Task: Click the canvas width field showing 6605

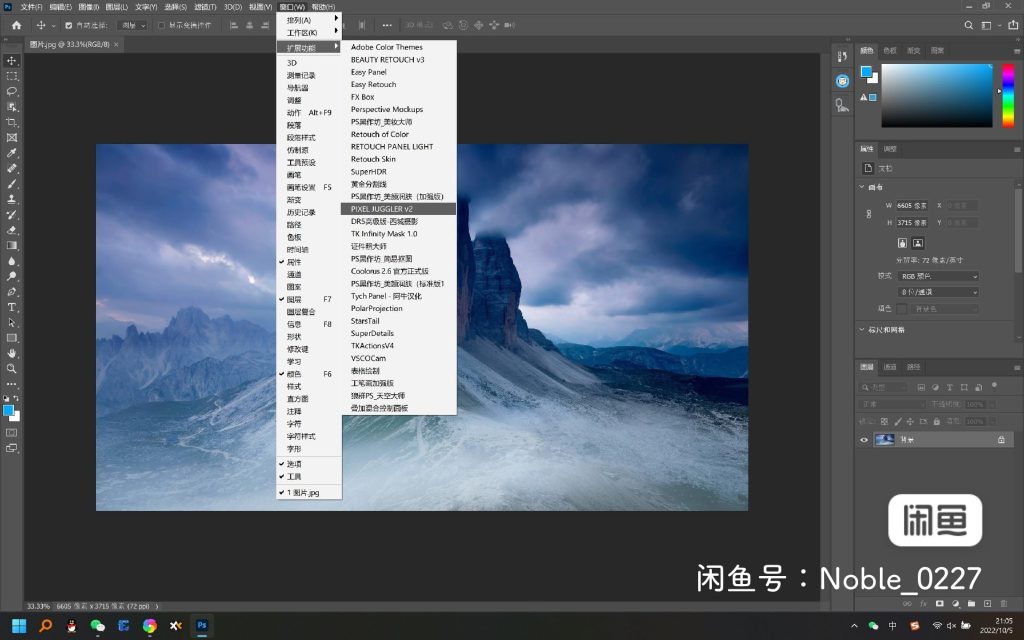Action: coord(912,206)
